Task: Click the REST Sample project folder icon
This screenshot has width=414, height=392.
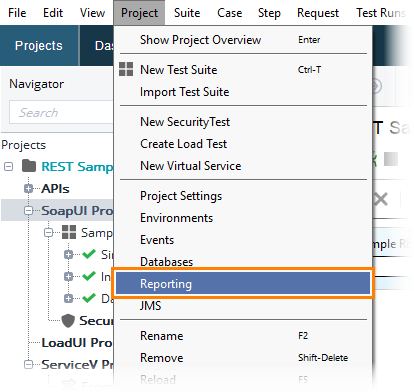Action: [x=29, y=166]
